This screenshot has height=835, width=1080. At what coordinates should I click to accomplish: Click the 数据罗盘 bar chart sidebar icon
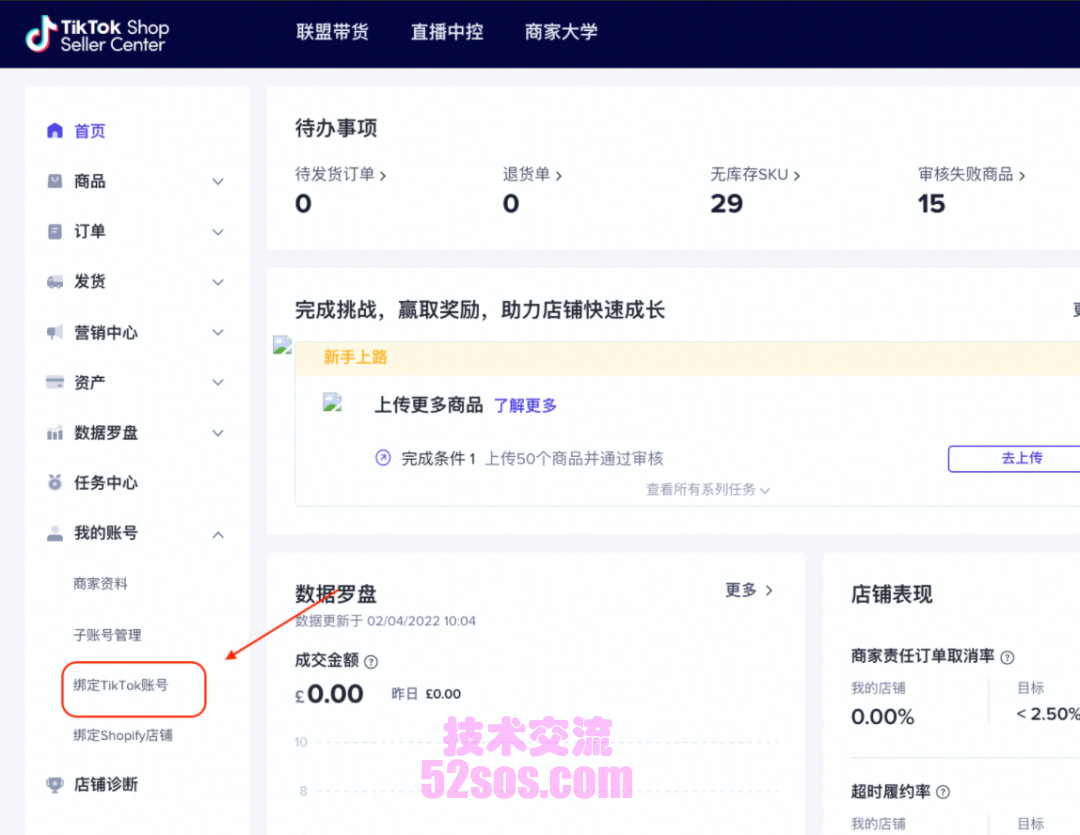point(55,433)
